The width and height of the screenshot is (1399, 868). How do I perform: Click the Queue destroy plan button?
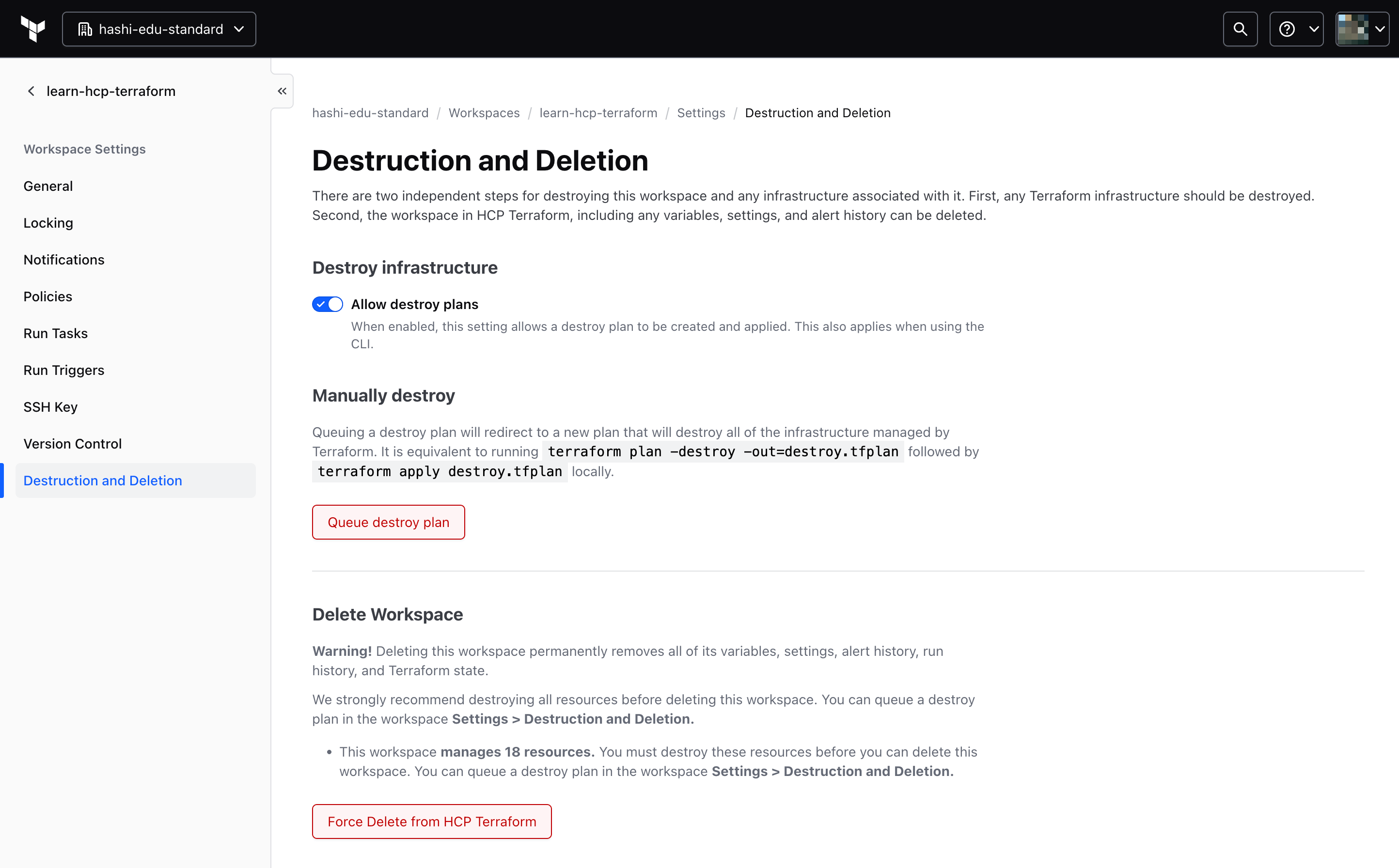tap(388, 522)
